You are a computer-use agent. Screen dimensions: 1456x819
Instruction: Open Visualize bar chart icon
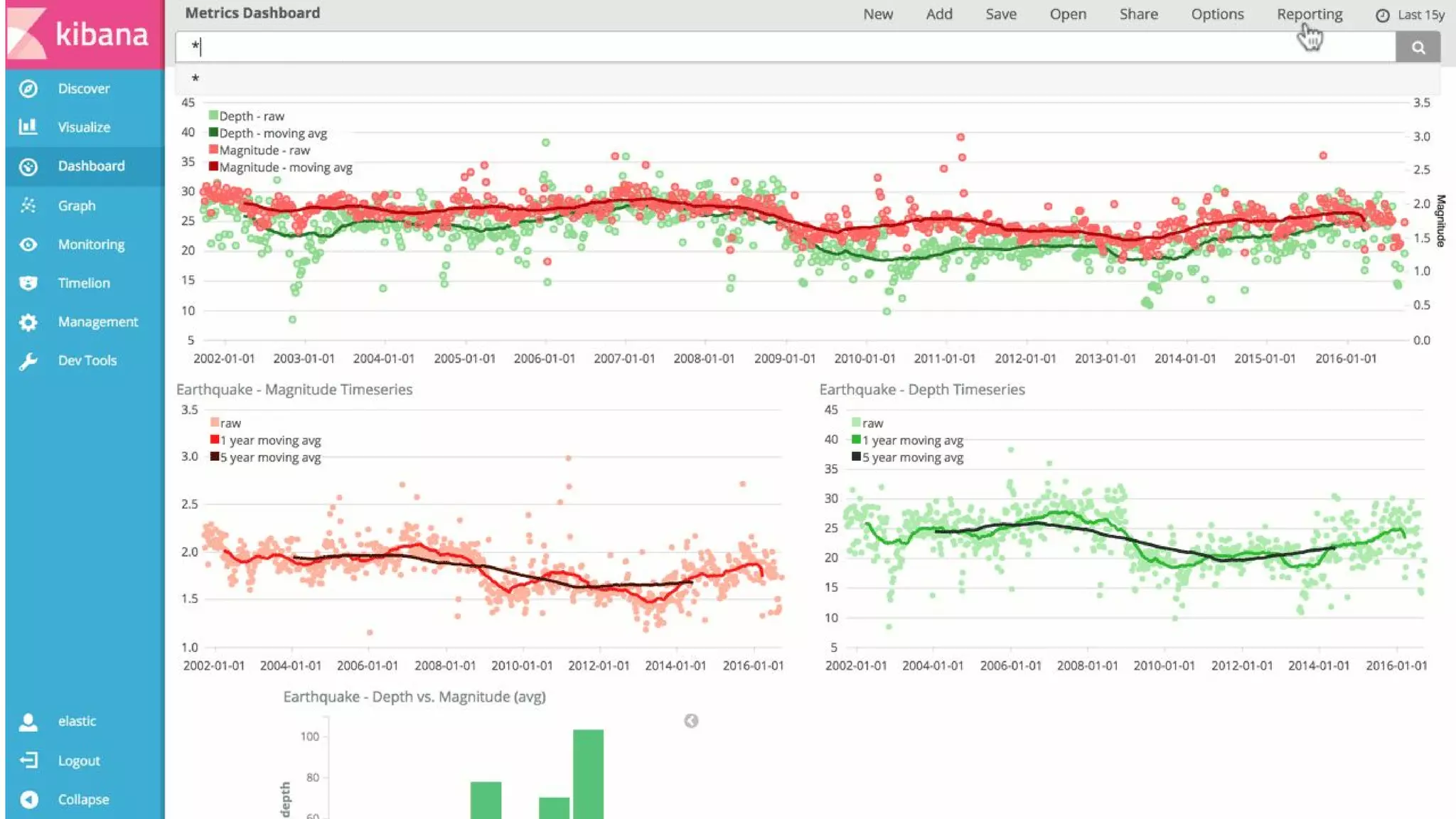pyautogui.click(x=28, y=127)
